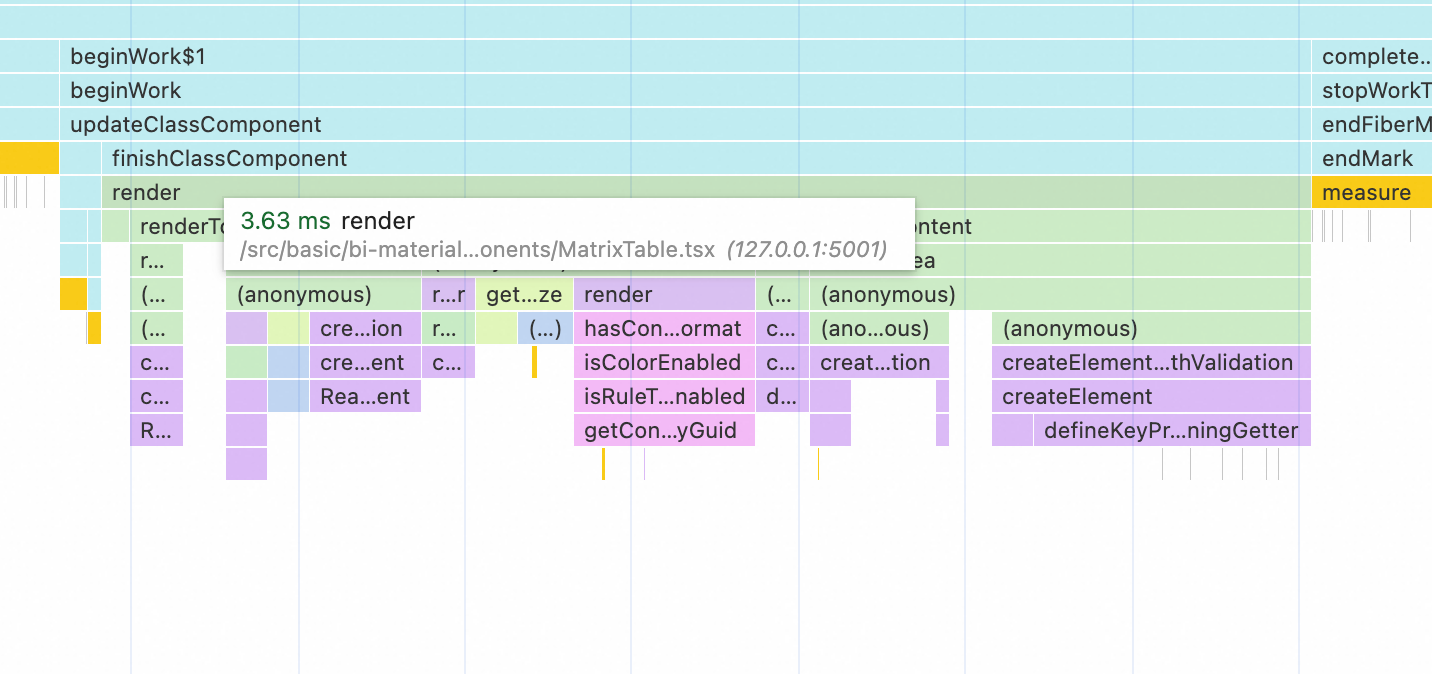Select the isColorEnabled frame
Image resolution: width=1432 pixels, height=674 pixels.
pyautogui.click(x=664, y=363)
